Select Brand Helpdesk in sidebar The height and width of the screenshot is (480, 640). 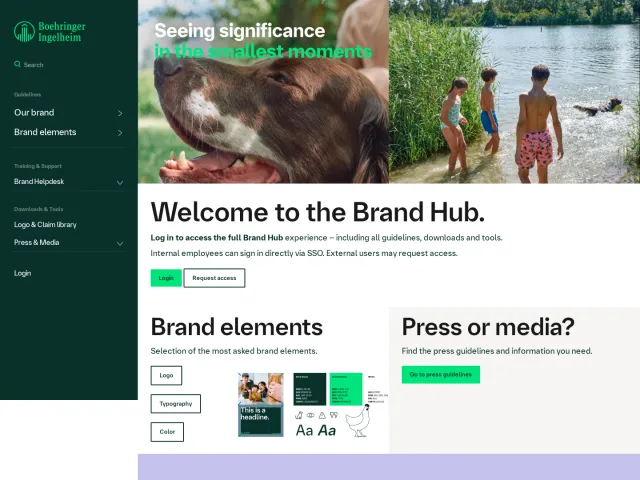coord(39,182)
